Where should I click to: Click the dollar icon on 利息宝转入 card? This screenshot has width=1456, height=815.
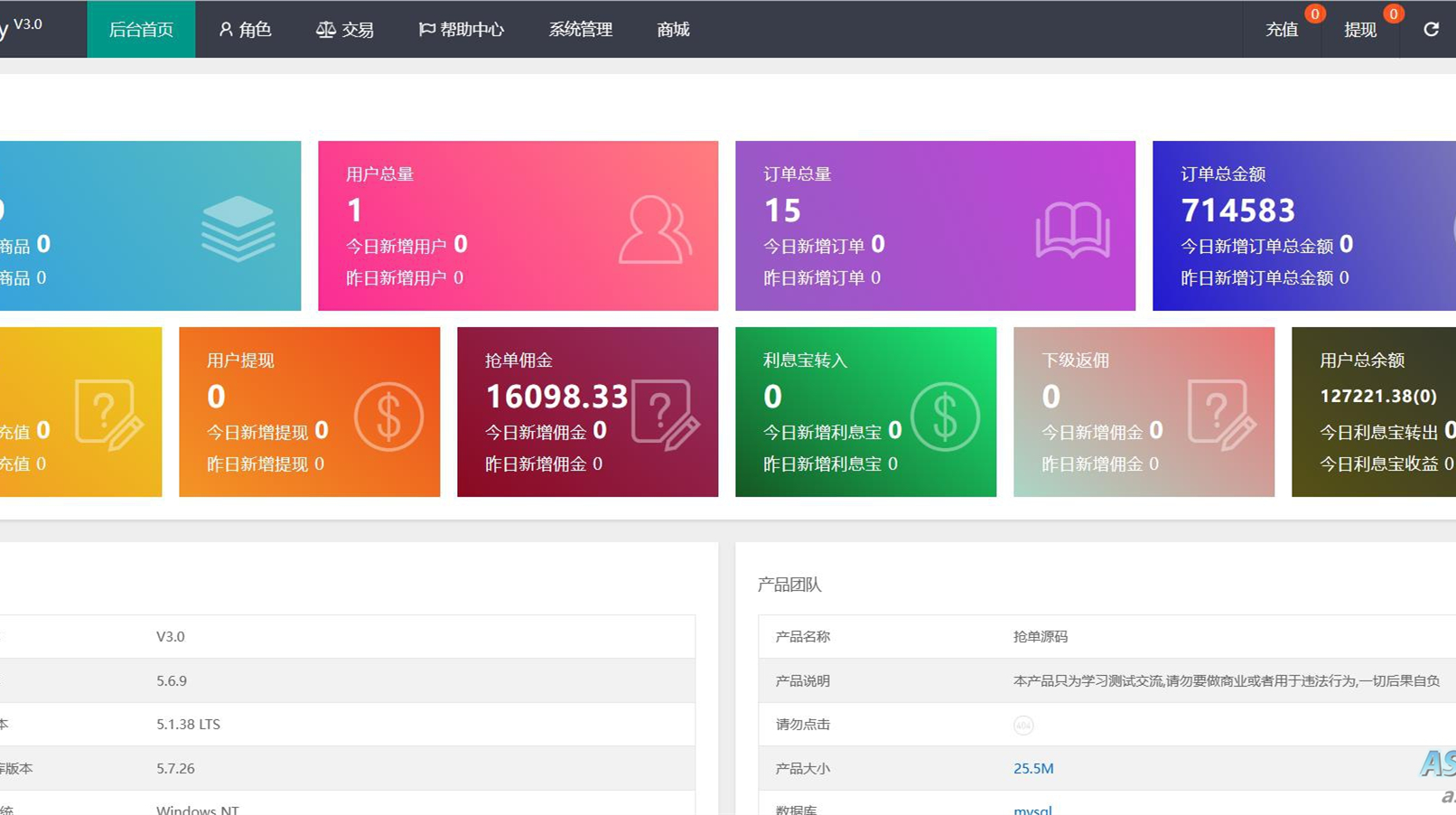(945, 417)
